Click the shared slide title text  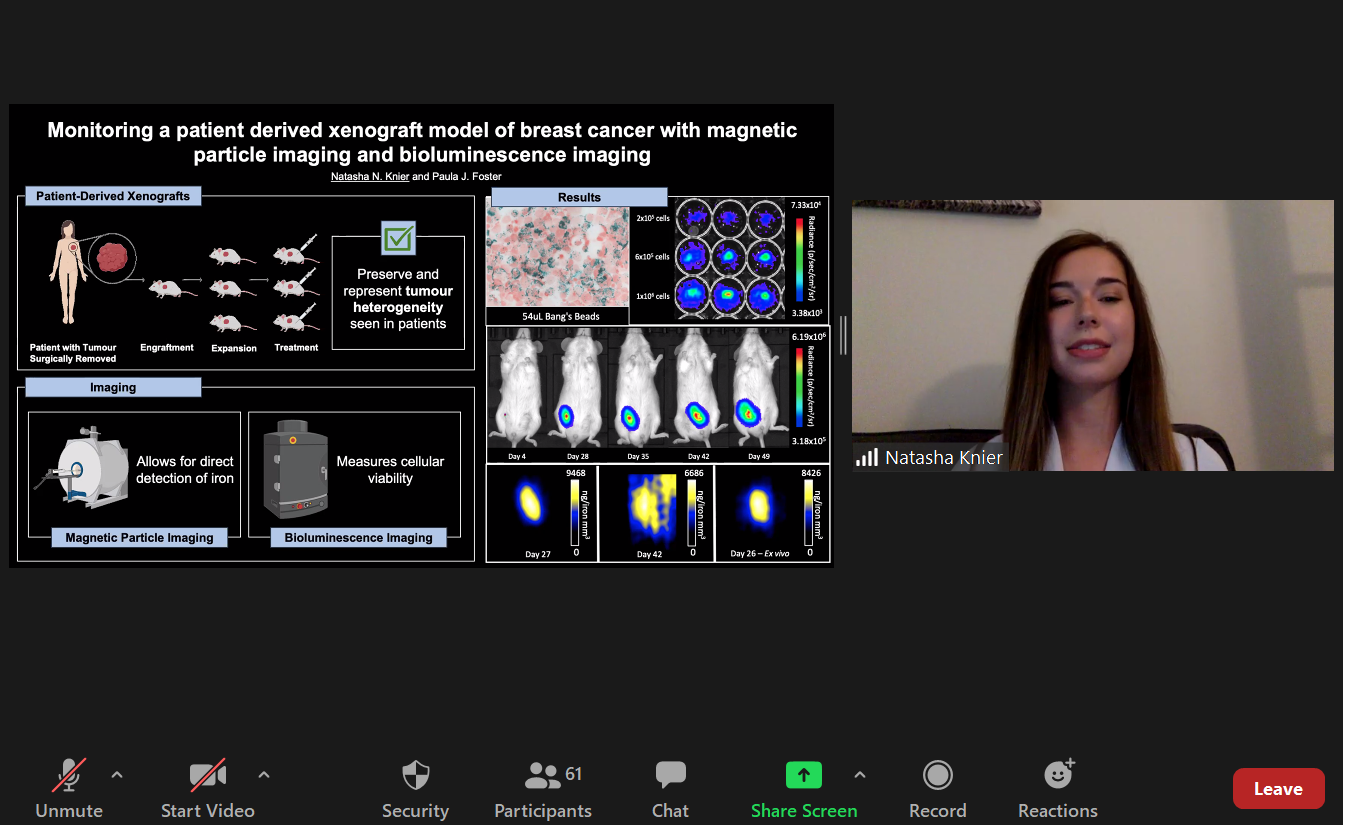coord(422,142)
